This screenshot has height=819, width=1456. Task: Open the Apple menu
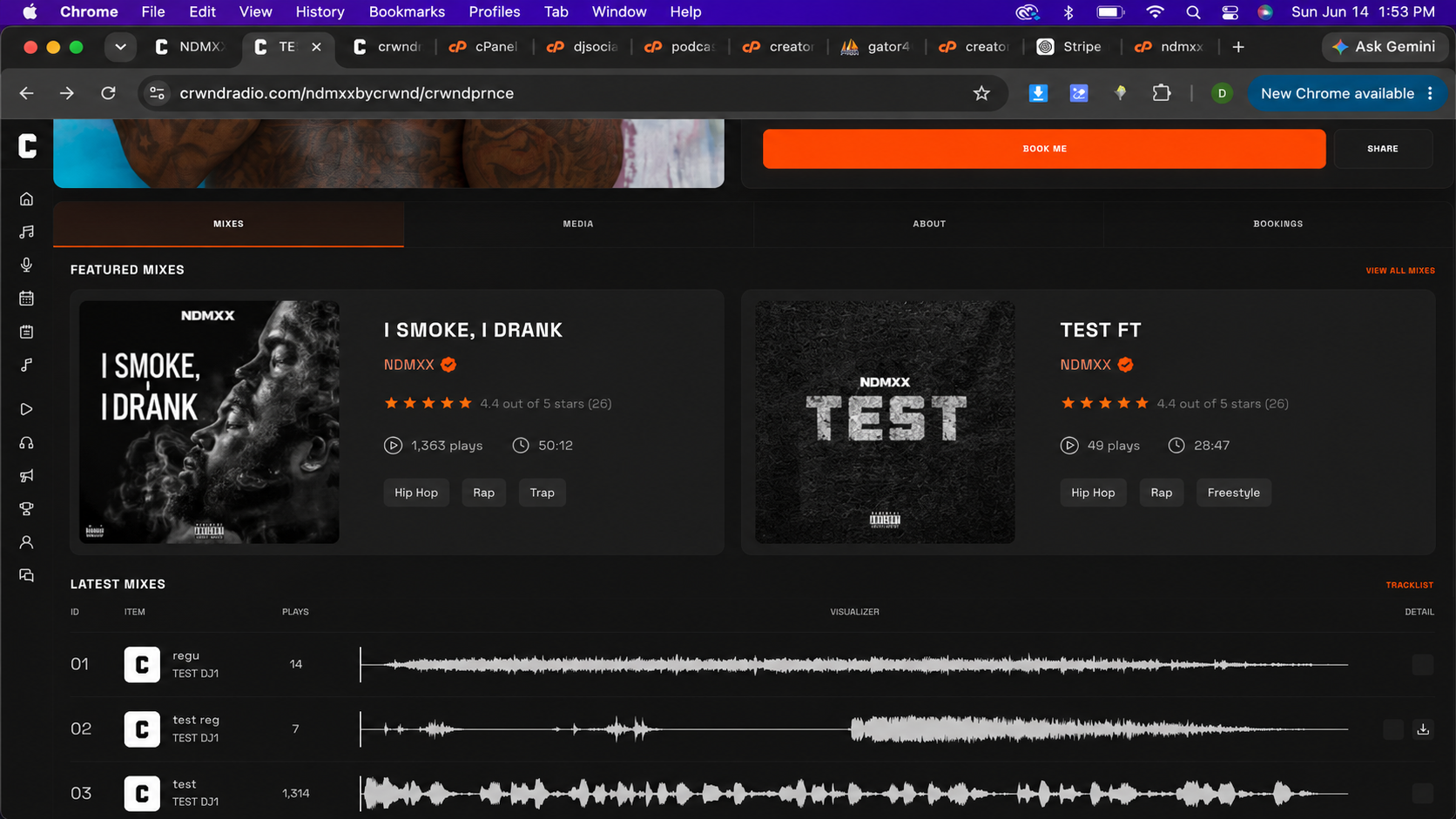(30, 12)
